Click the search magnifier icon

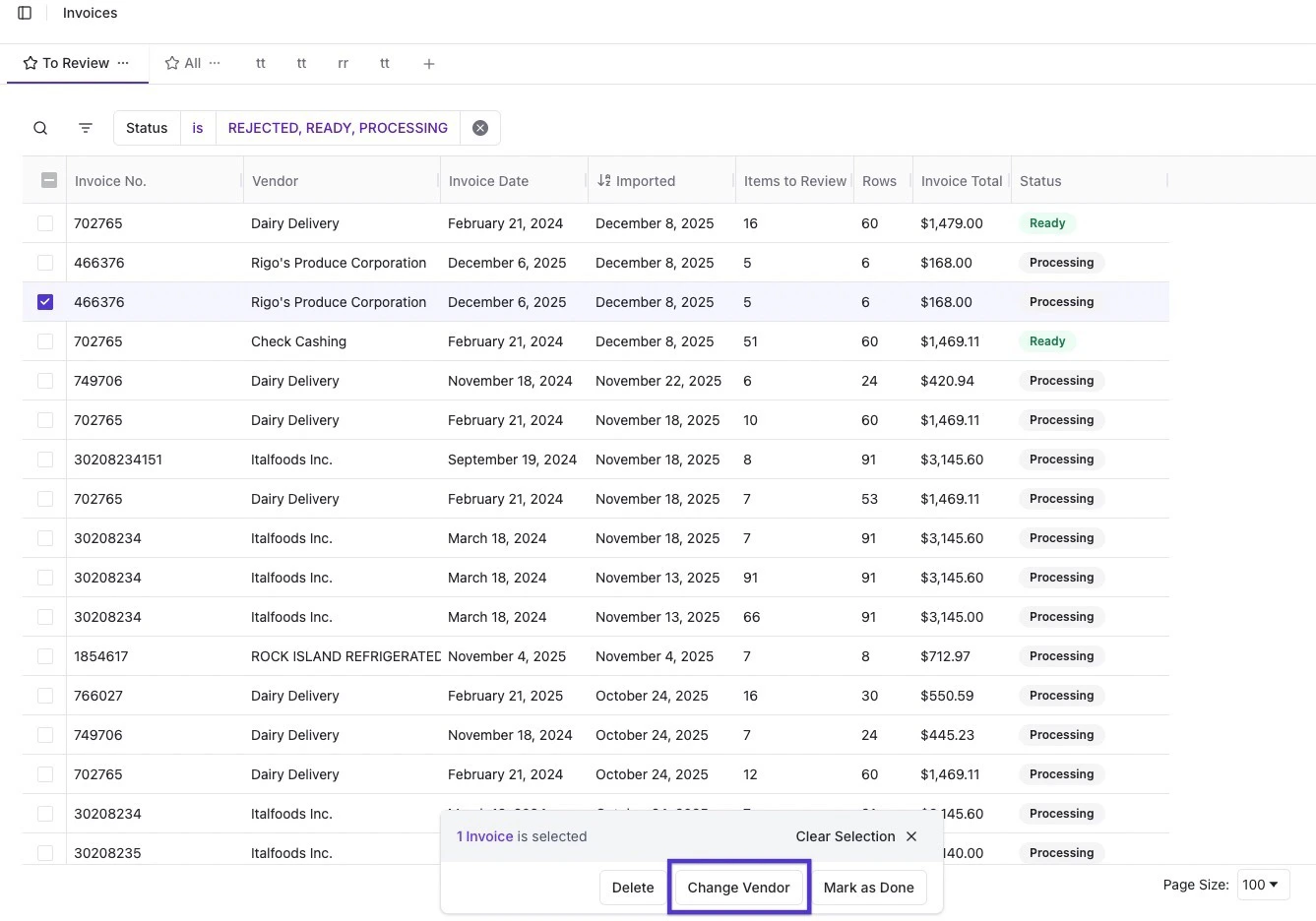tap(40, 128)
